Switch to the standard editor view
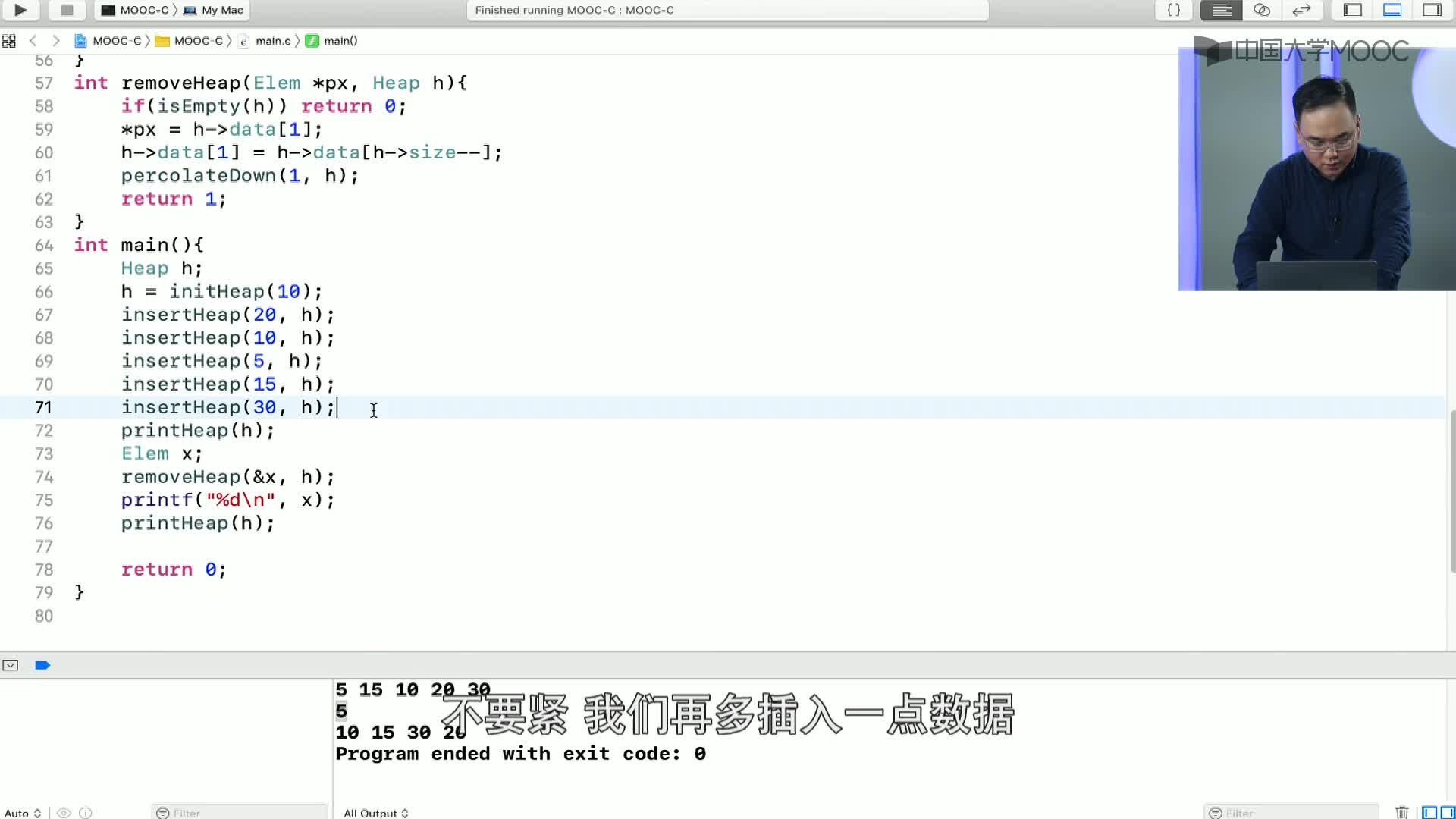 click(x=1221, y=10)
